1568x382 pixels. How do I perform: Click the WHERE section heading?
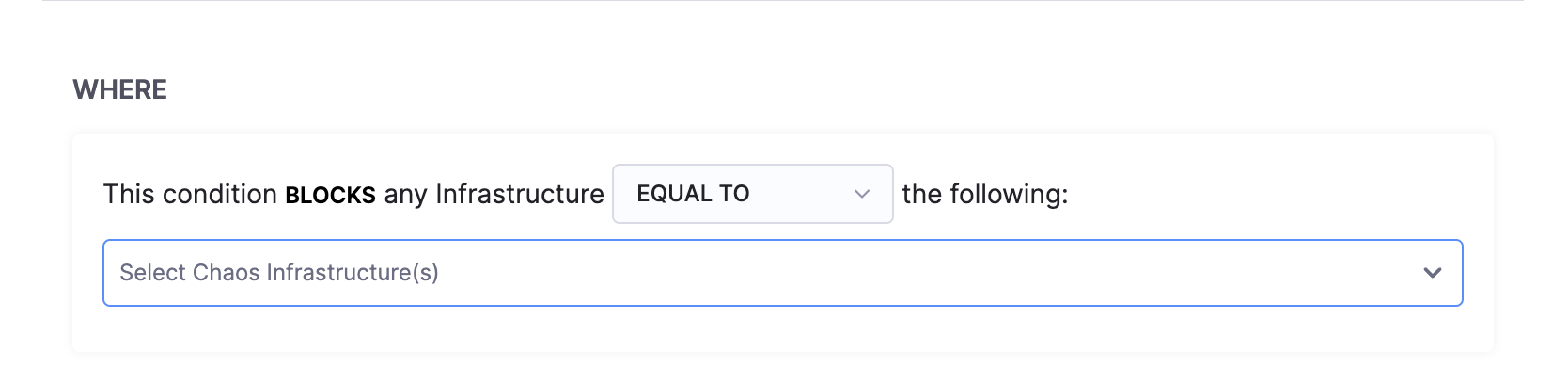click(x=120, y=89)
